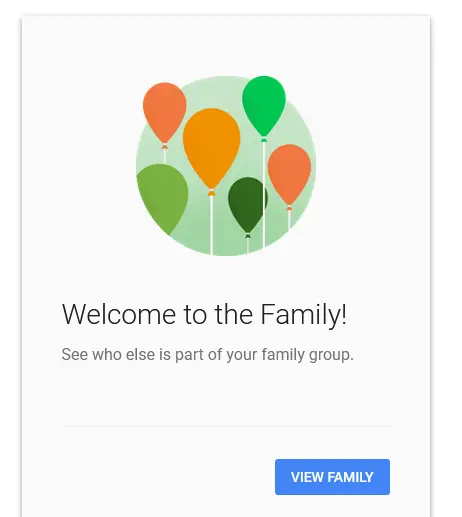Click the dark green small balloon
Screen dimensions: 462x517
(x=248, y=205)
